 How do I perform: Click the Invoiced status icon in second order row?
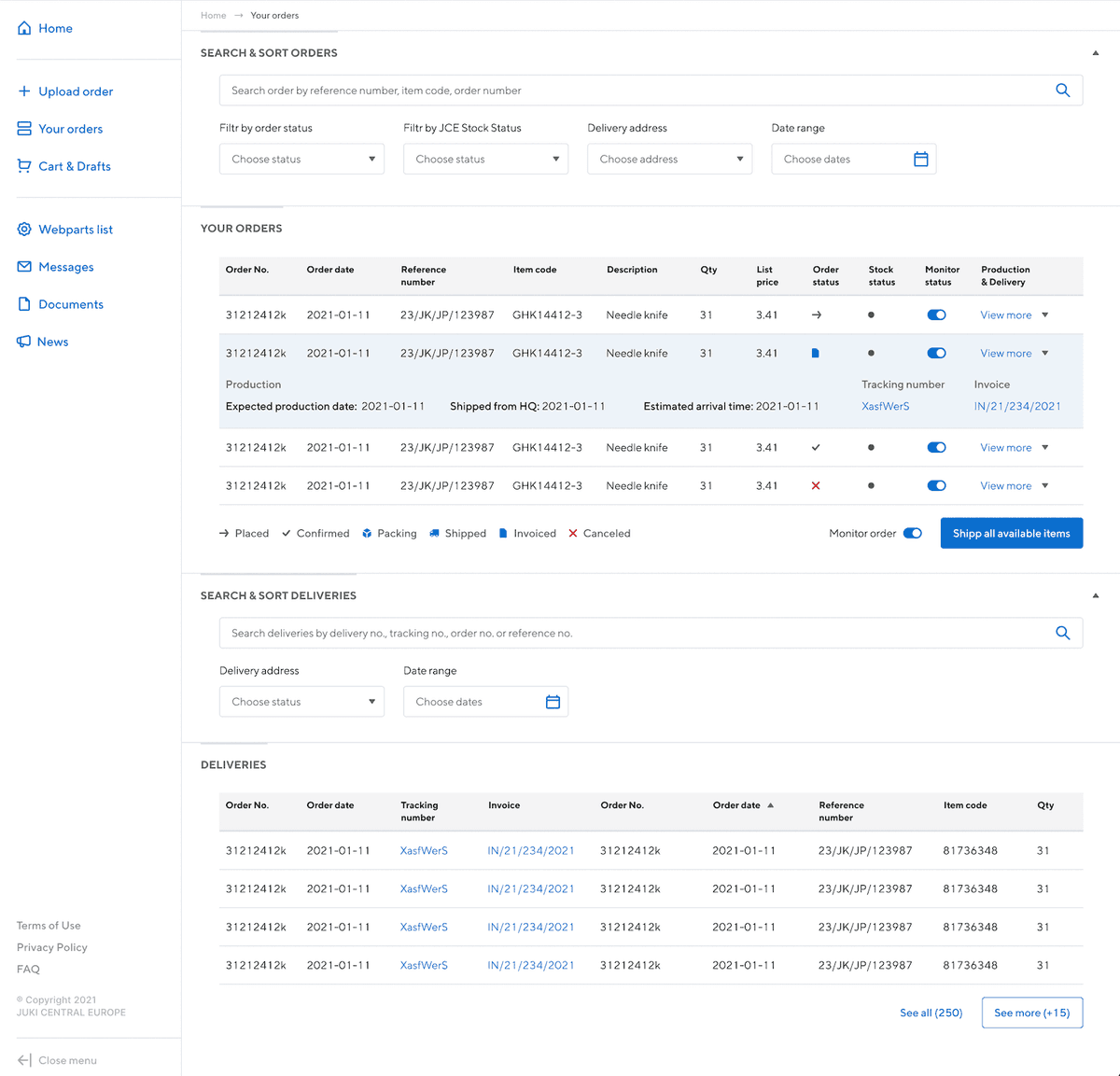pyautogui.click(x=816, y=354)
